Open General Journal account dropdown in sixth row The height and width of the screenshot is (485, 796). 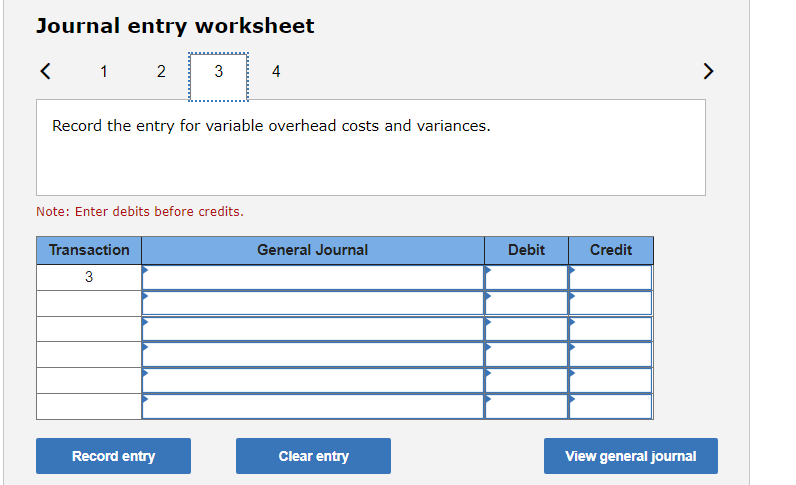pos(313,406)
